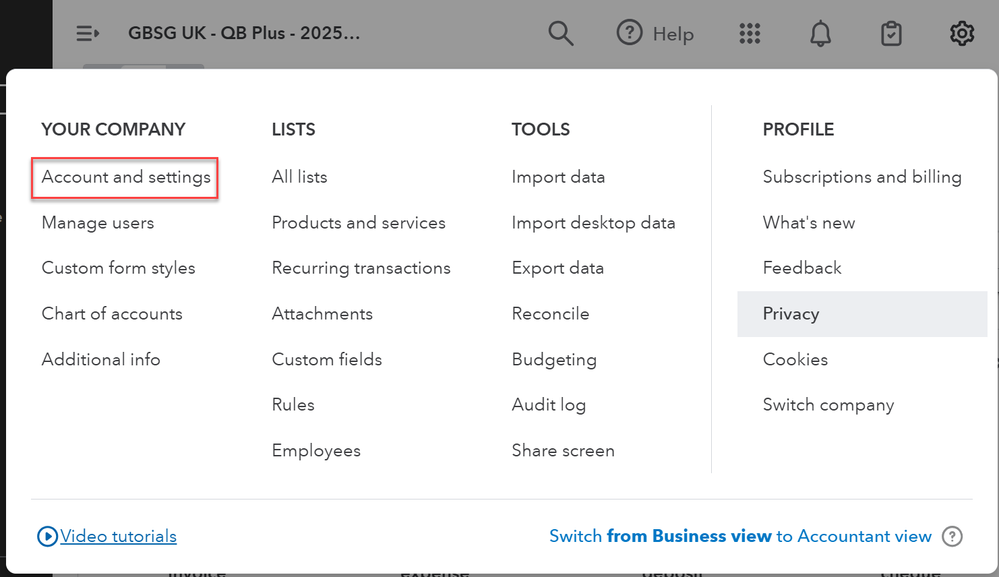This screenshot has width=999, height=577.
Task: Select Export data
Action: click(x=557, y=268)
